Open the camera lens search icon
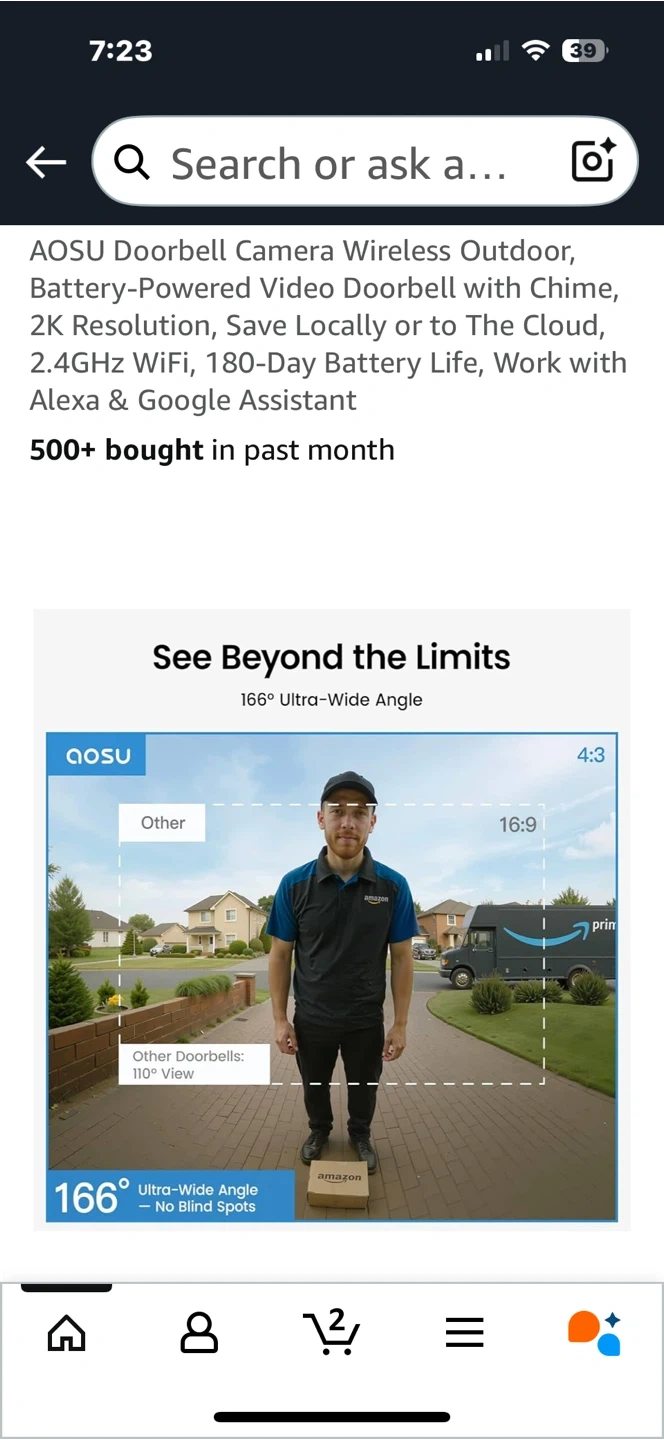The width and height of the screenshot is (664, 1440). (592, 161)
